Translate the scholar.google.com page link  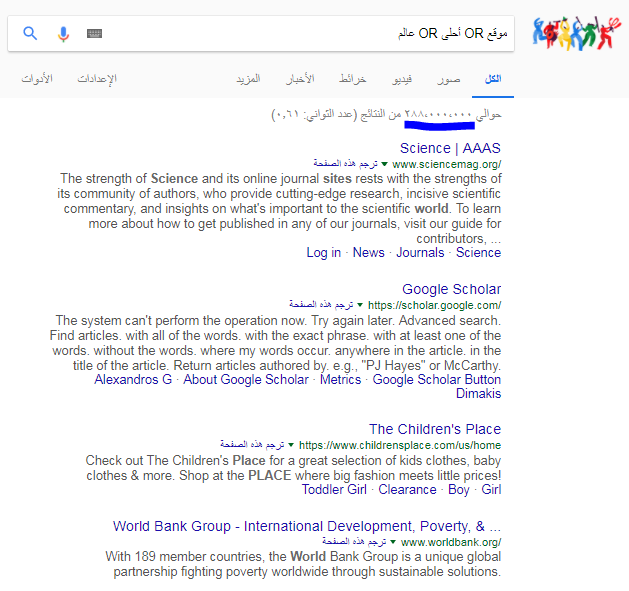pos(321,305)
